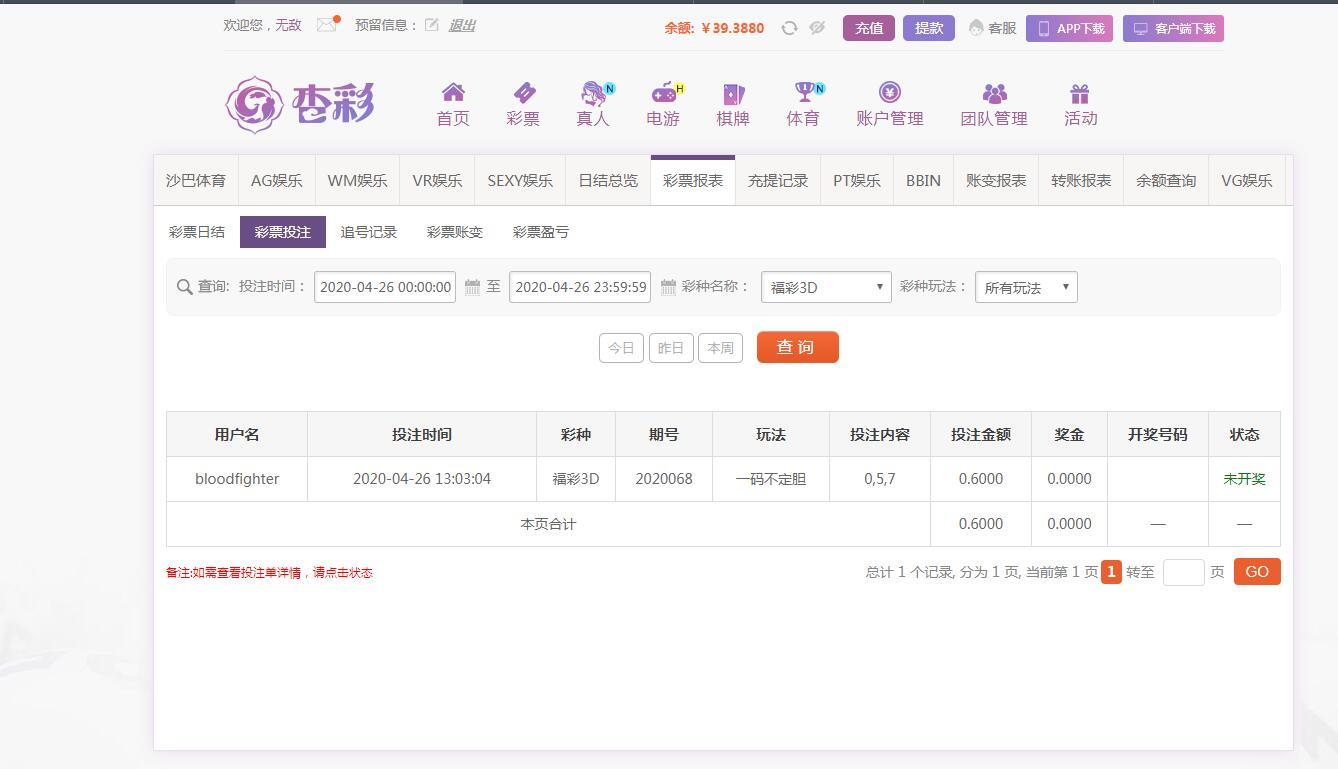
Task: Click the 查询 search button
Action: pyautogui.click(x=798, y=347)
